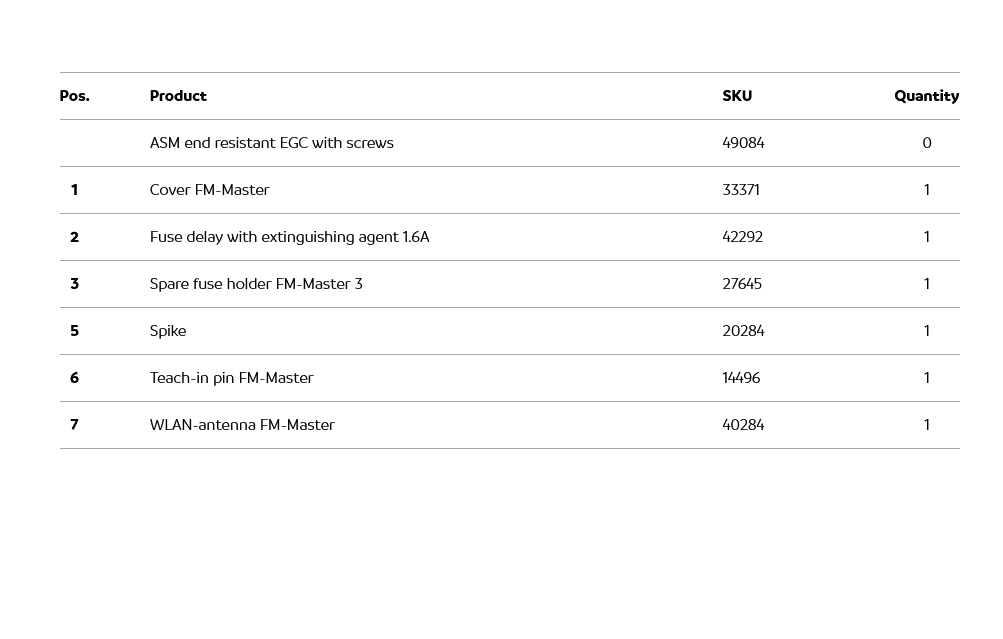Select ASM end resistant EGC with screws
Image resolution: width=1003 pixels, height=639 pixels.
(271, 143)
